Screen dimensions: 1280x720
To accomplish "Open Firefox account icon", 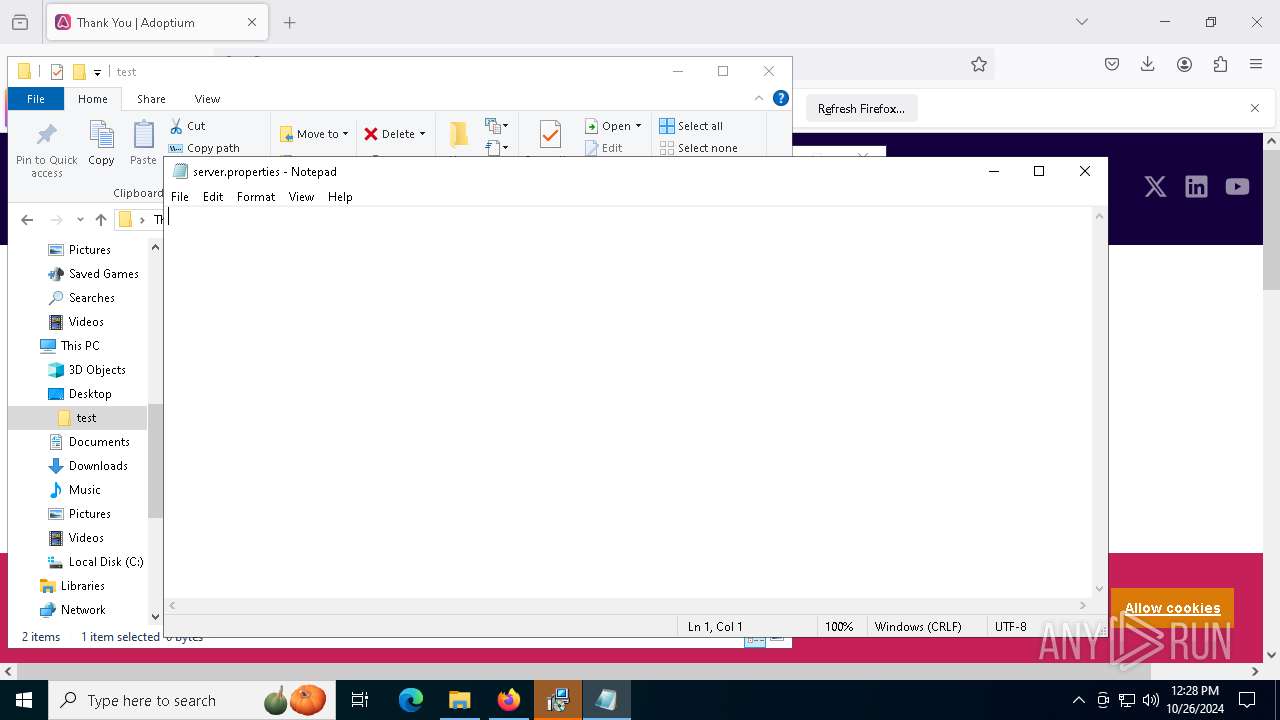I will [x=1184, y=64].
